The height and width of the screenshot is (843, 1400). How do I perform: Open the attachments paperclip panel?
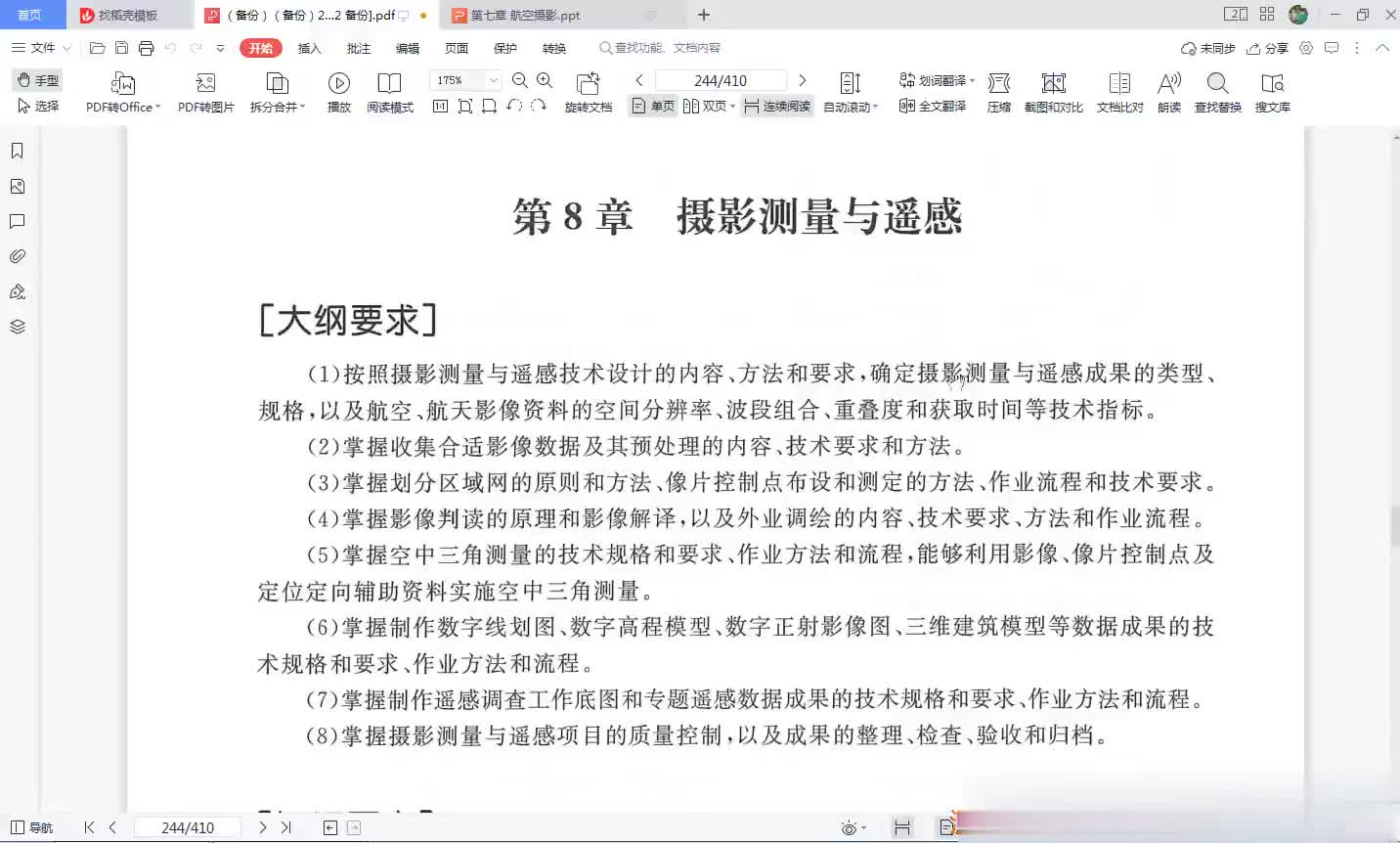click(17, 256)
